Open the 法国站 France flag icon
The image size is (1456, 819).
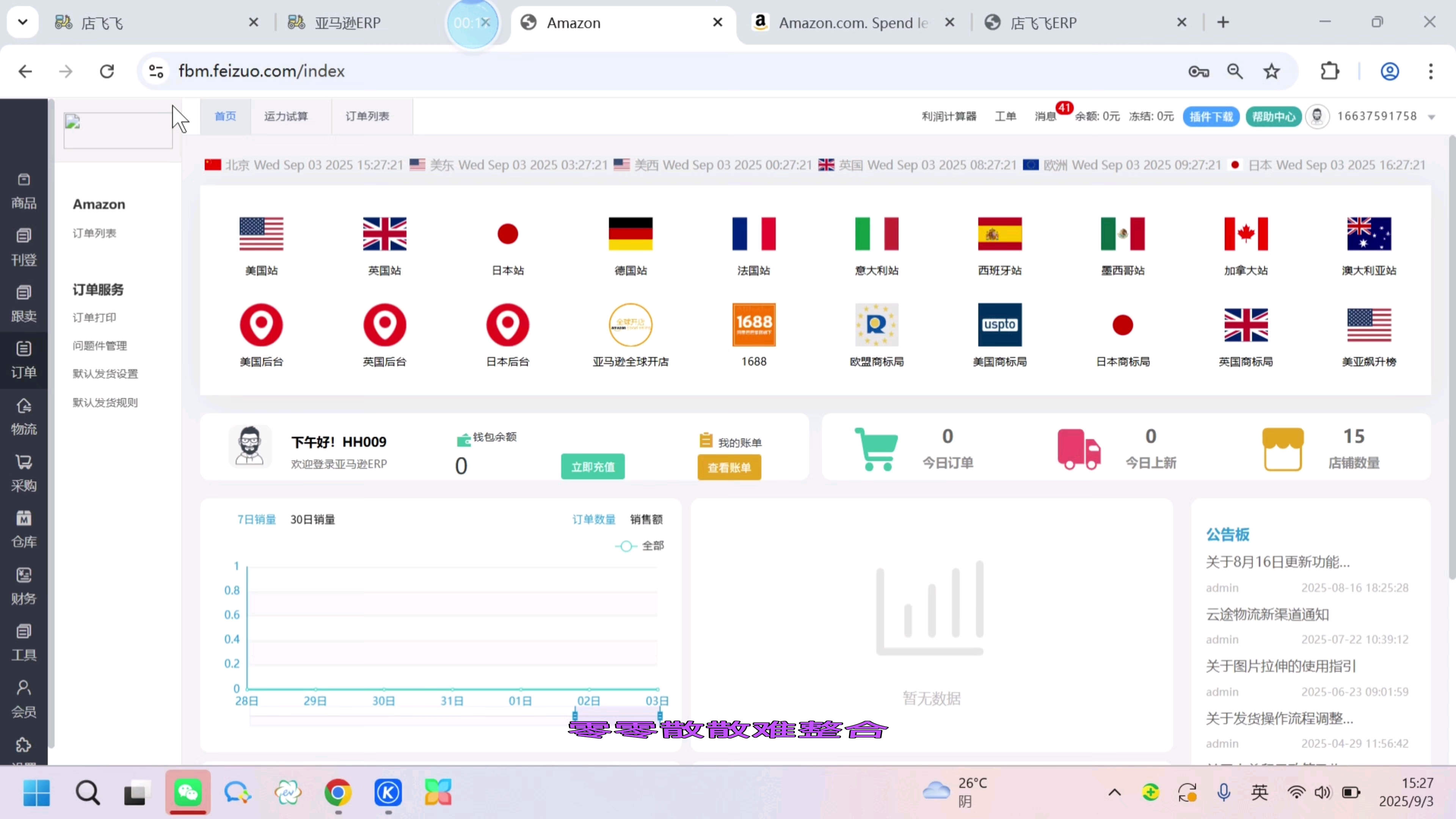coord(753,234)
